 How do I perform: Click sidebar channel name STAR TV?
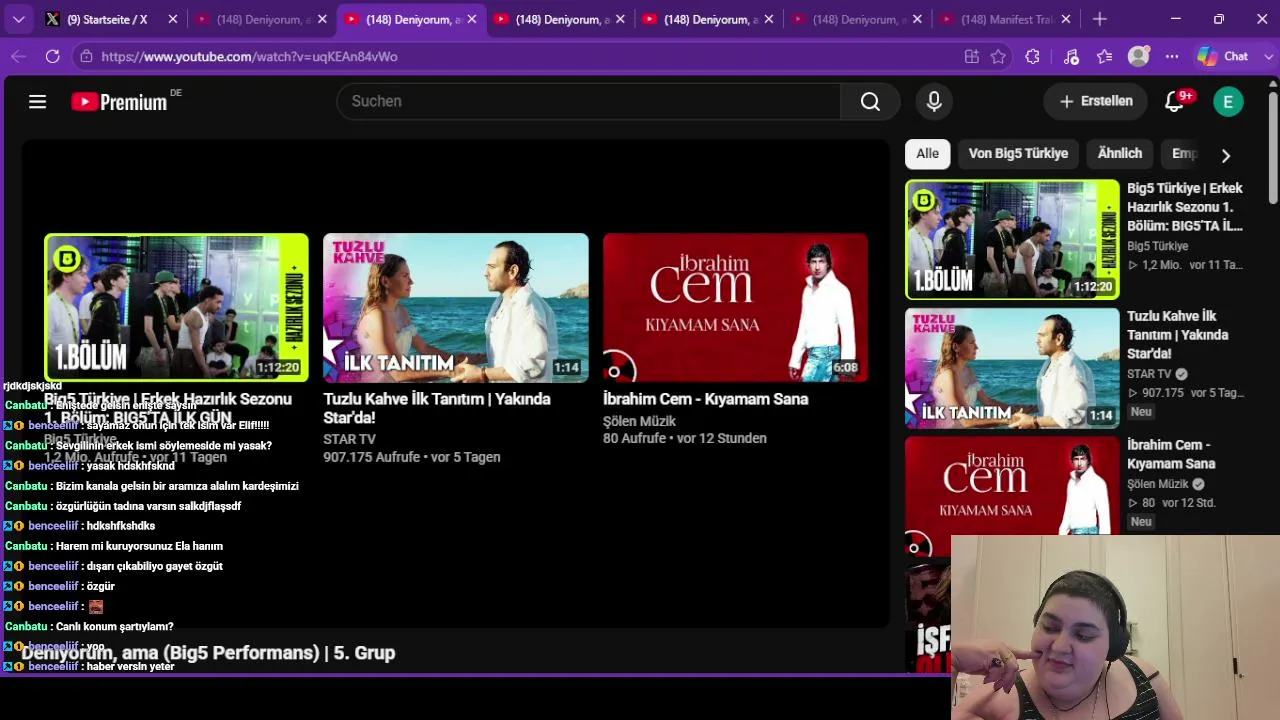(x=1149, y=374)
